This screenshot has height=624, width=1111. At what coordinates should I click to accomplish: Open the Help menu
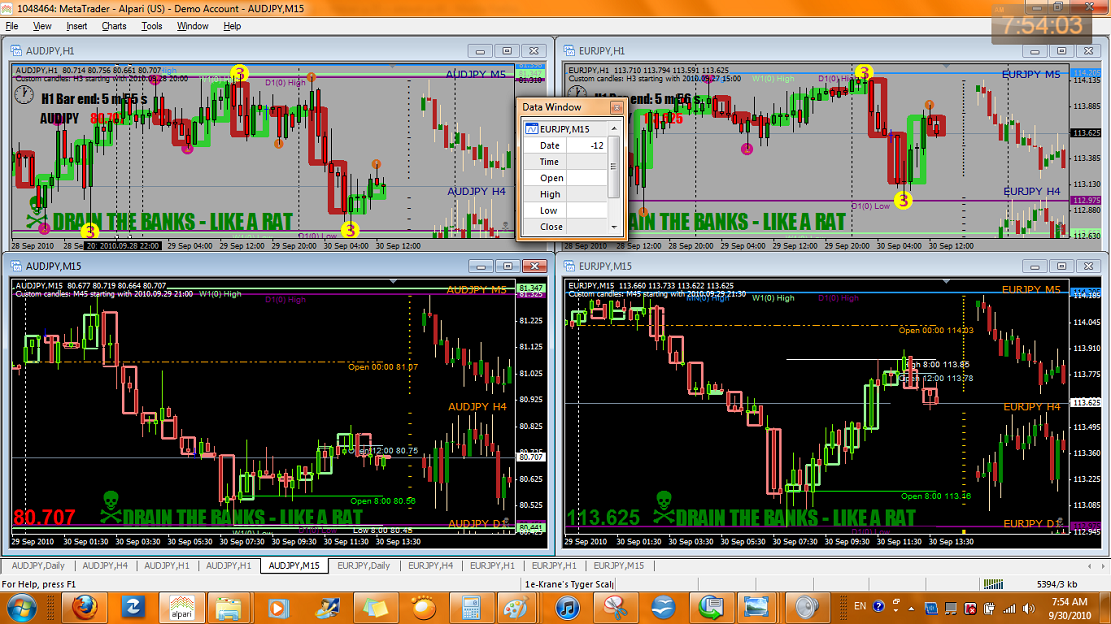click(x=232, y=26)
